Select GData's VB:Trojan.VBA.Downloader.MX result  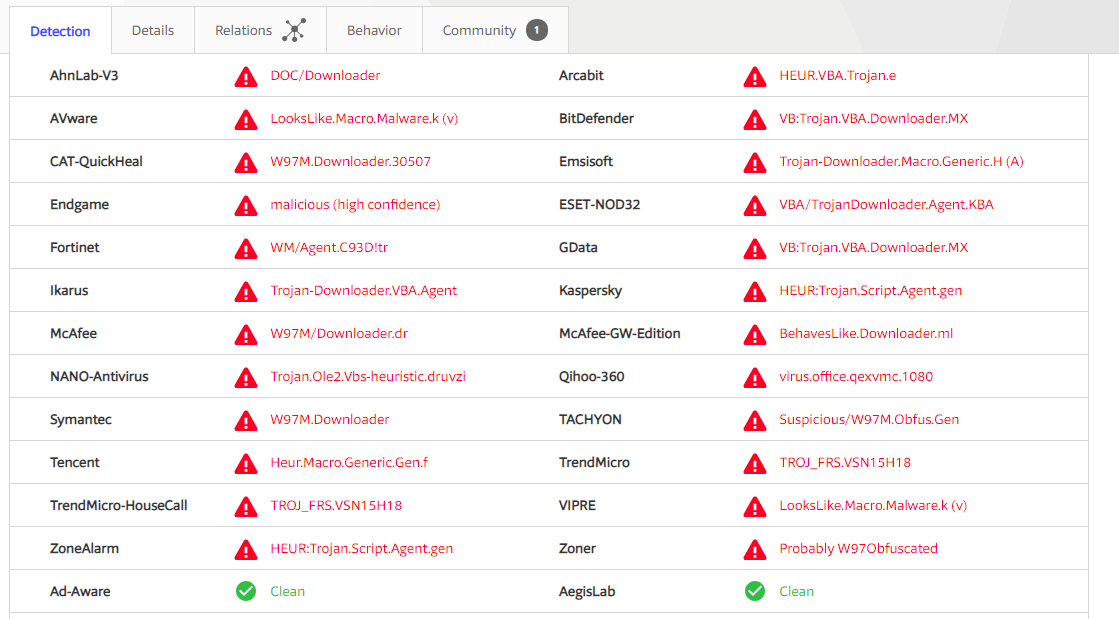click(874, 247)
